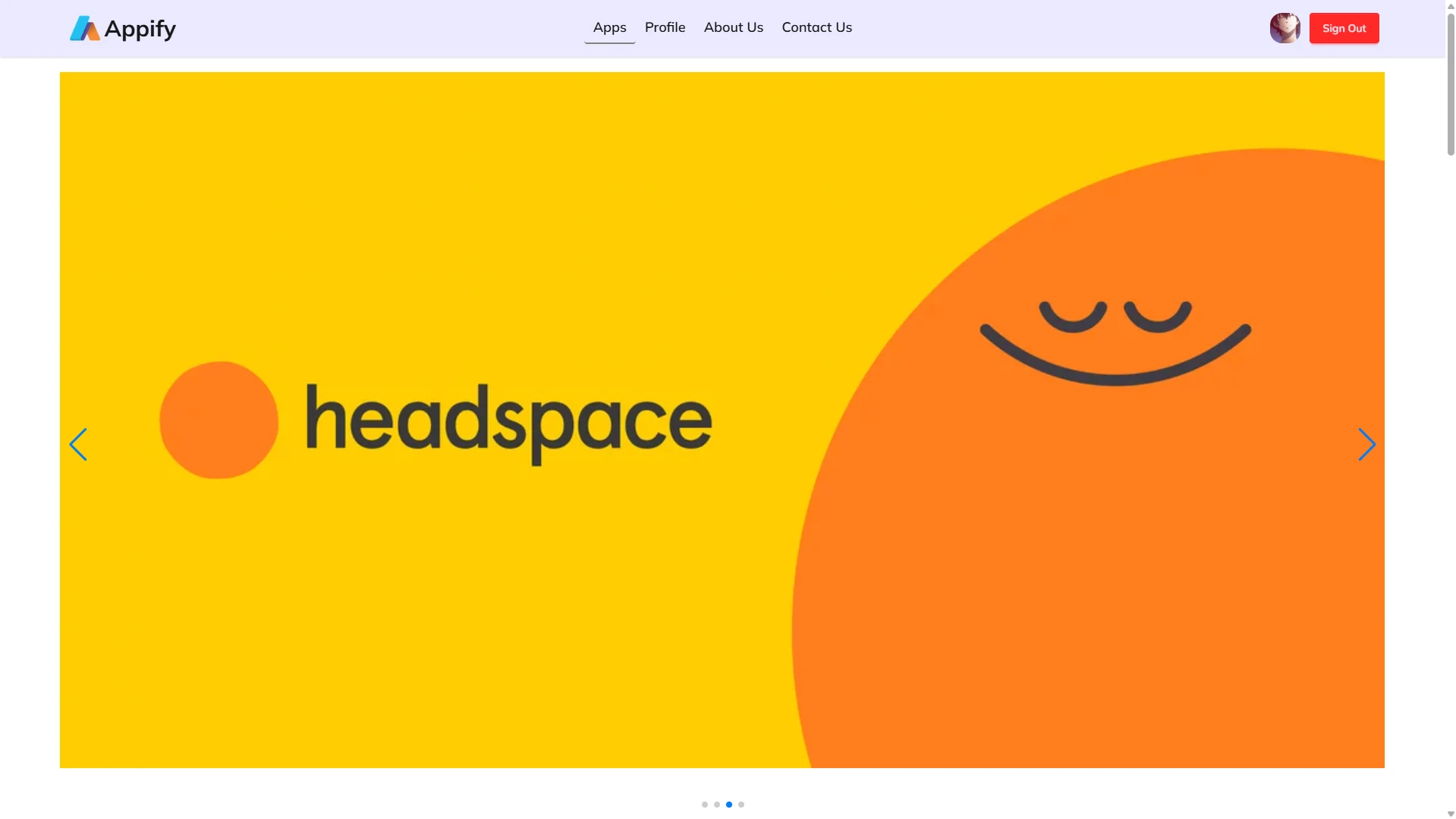Select the first carousel indicator dot
Screen dimensions: 1456x819
pos(705,805)
